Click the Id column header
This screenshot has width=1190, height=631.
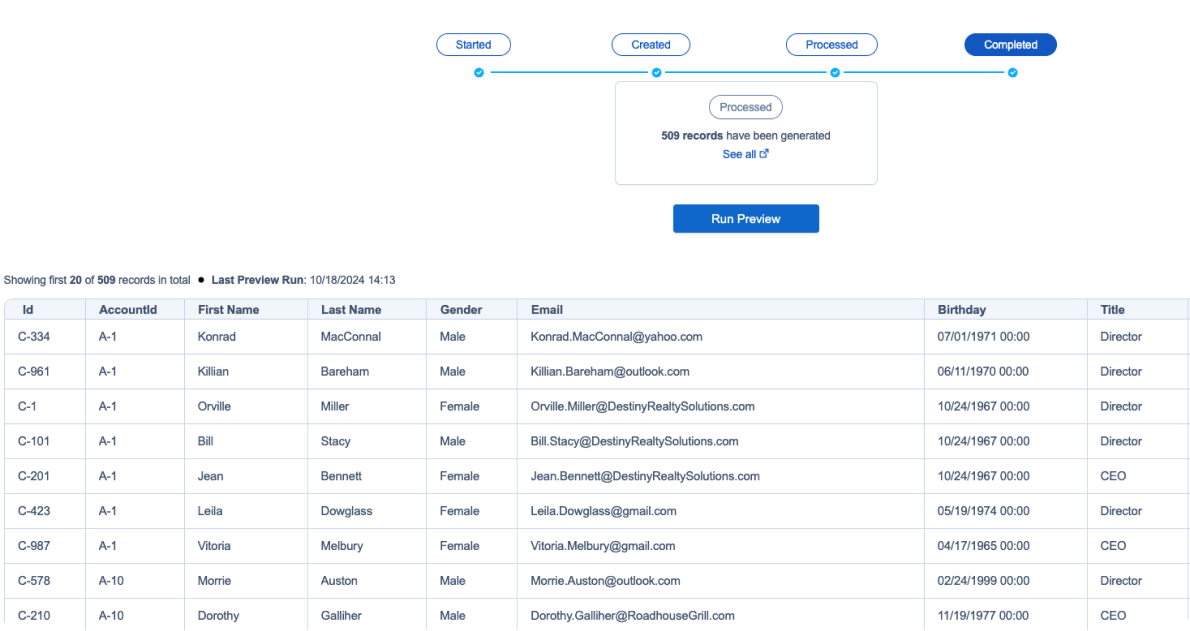[28, 310]
